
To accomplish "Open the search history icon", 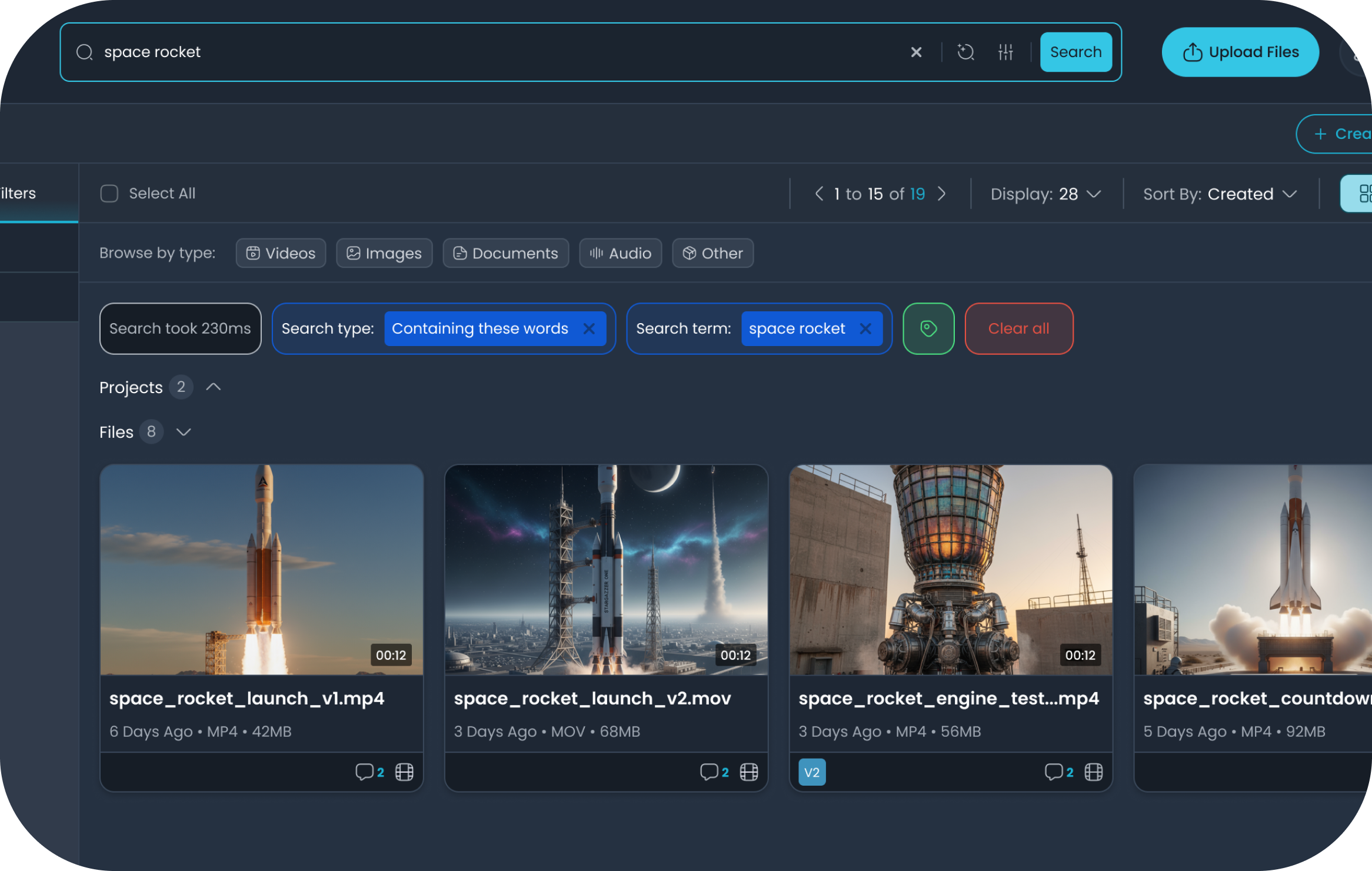I will click(x=965, y=52).
